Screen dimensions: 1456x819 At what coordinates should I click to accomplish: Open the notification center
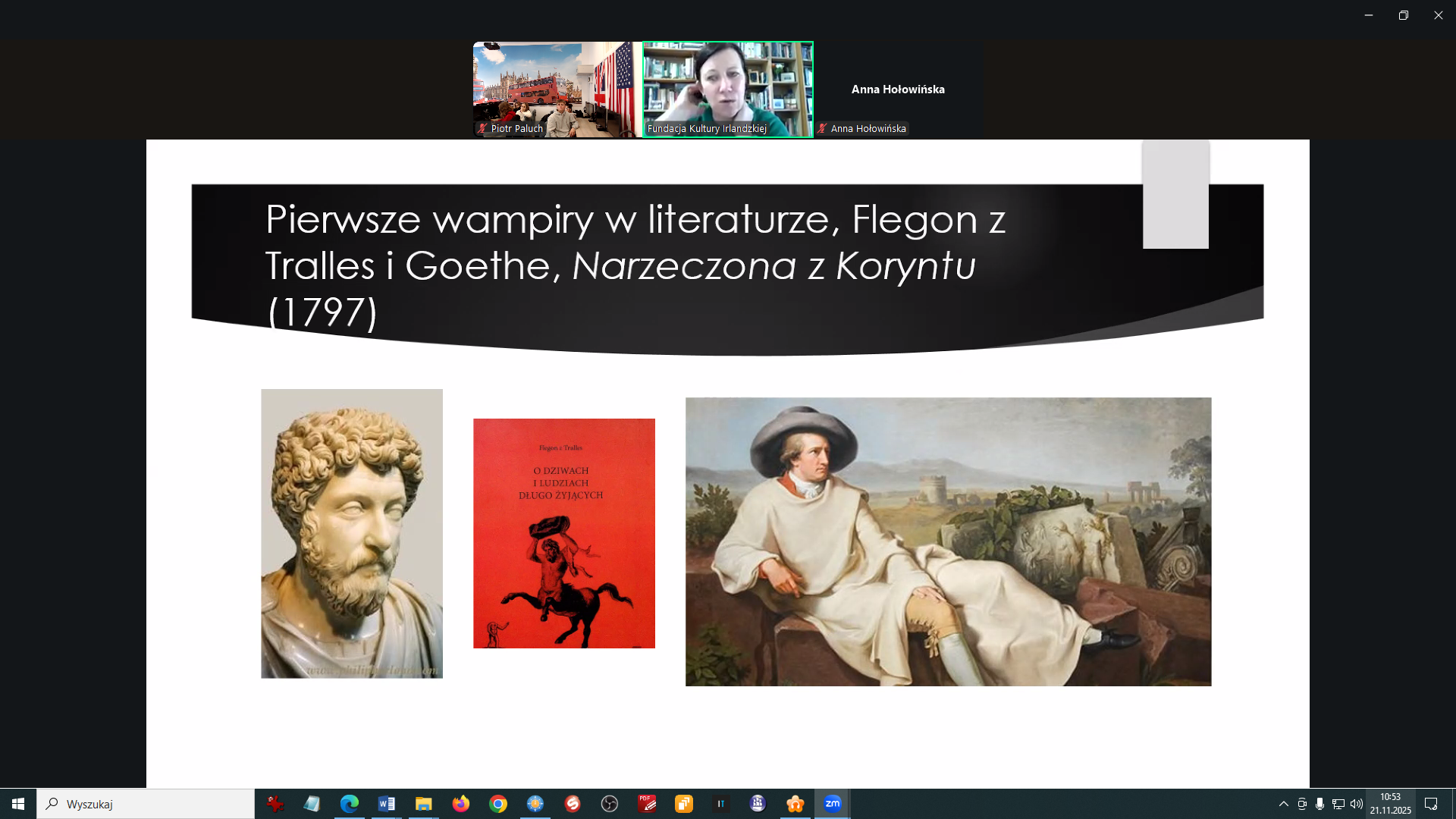[1431, 804]
